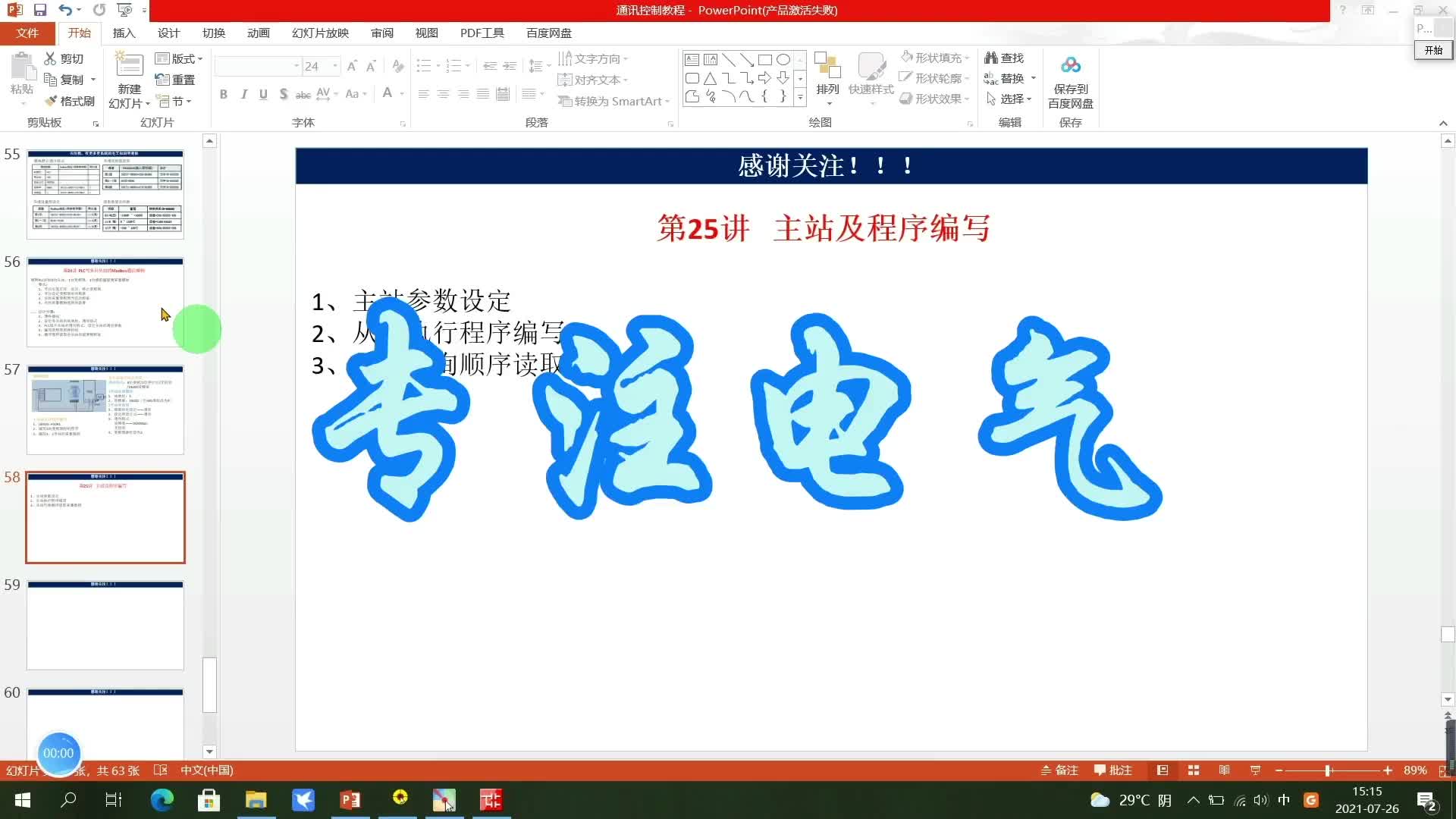Image resolution: width=1456 pixels, height=819 pixels.
Task: Click the Undo arrow icon
Action: point(65,10)
